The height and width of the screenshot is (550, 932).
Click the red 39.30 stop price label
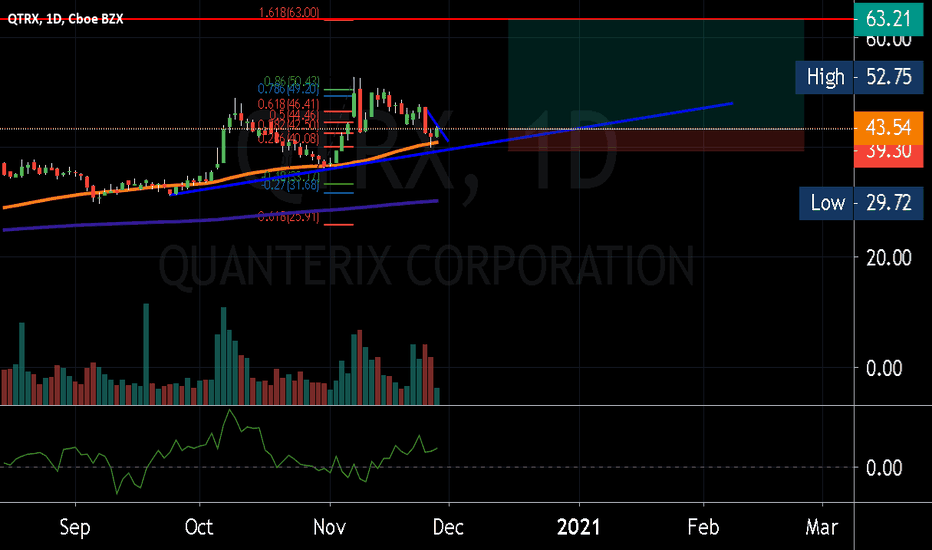coord(889,153)
